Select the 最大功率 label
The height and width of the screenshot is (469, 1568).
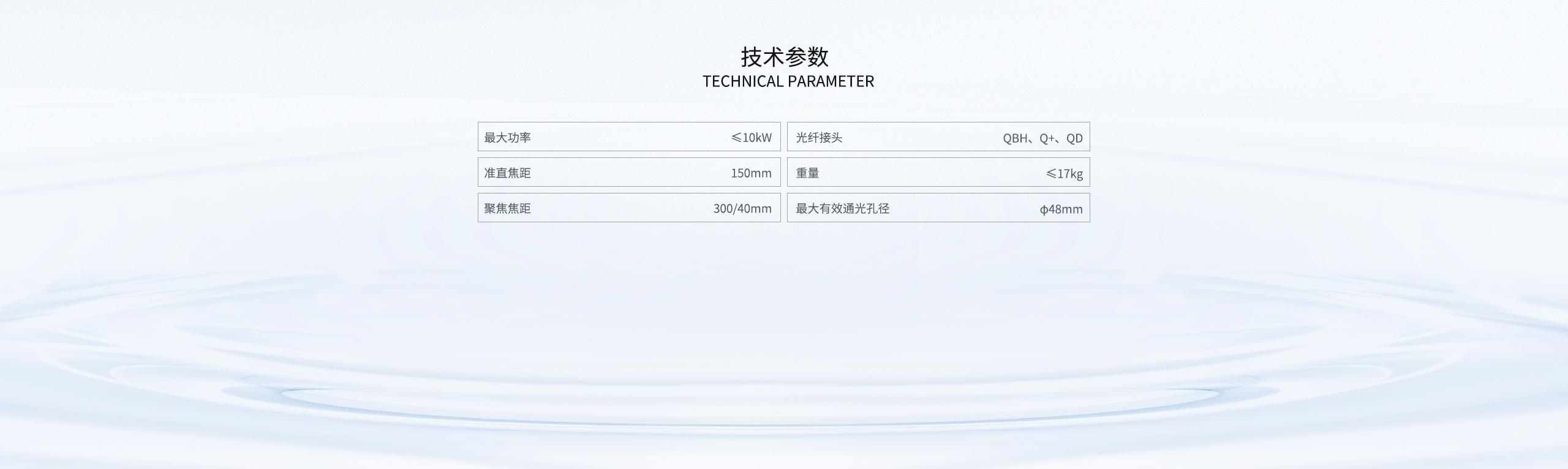tap(507, 138)
